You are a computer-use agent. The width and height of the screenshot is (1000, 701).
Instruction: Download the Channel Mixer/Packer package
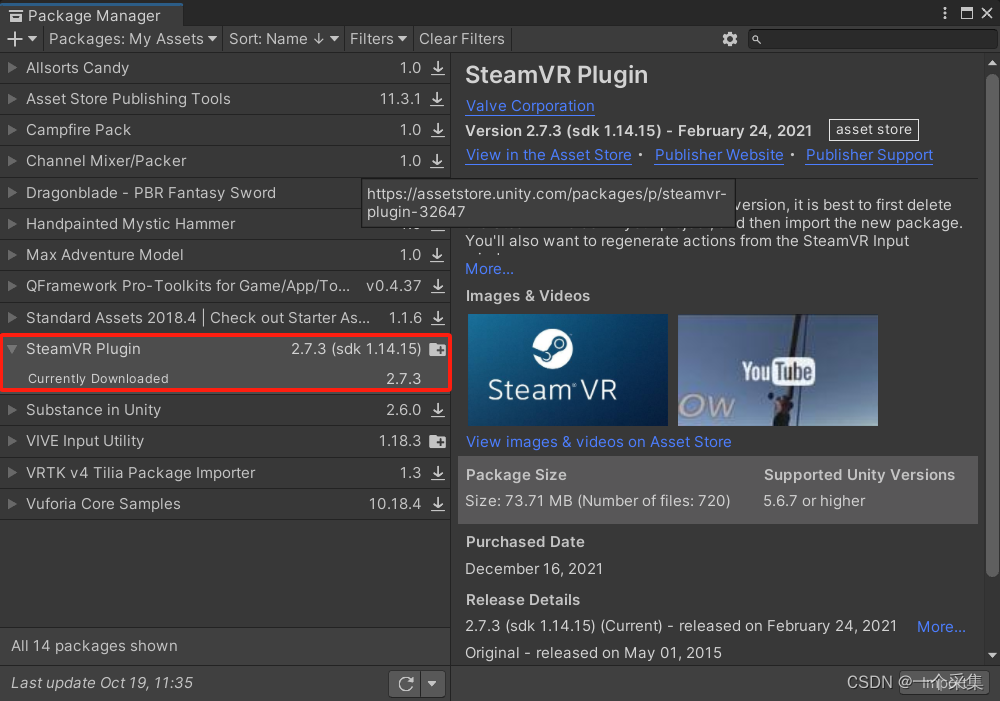pyautogui.click(x=438, y=161)
